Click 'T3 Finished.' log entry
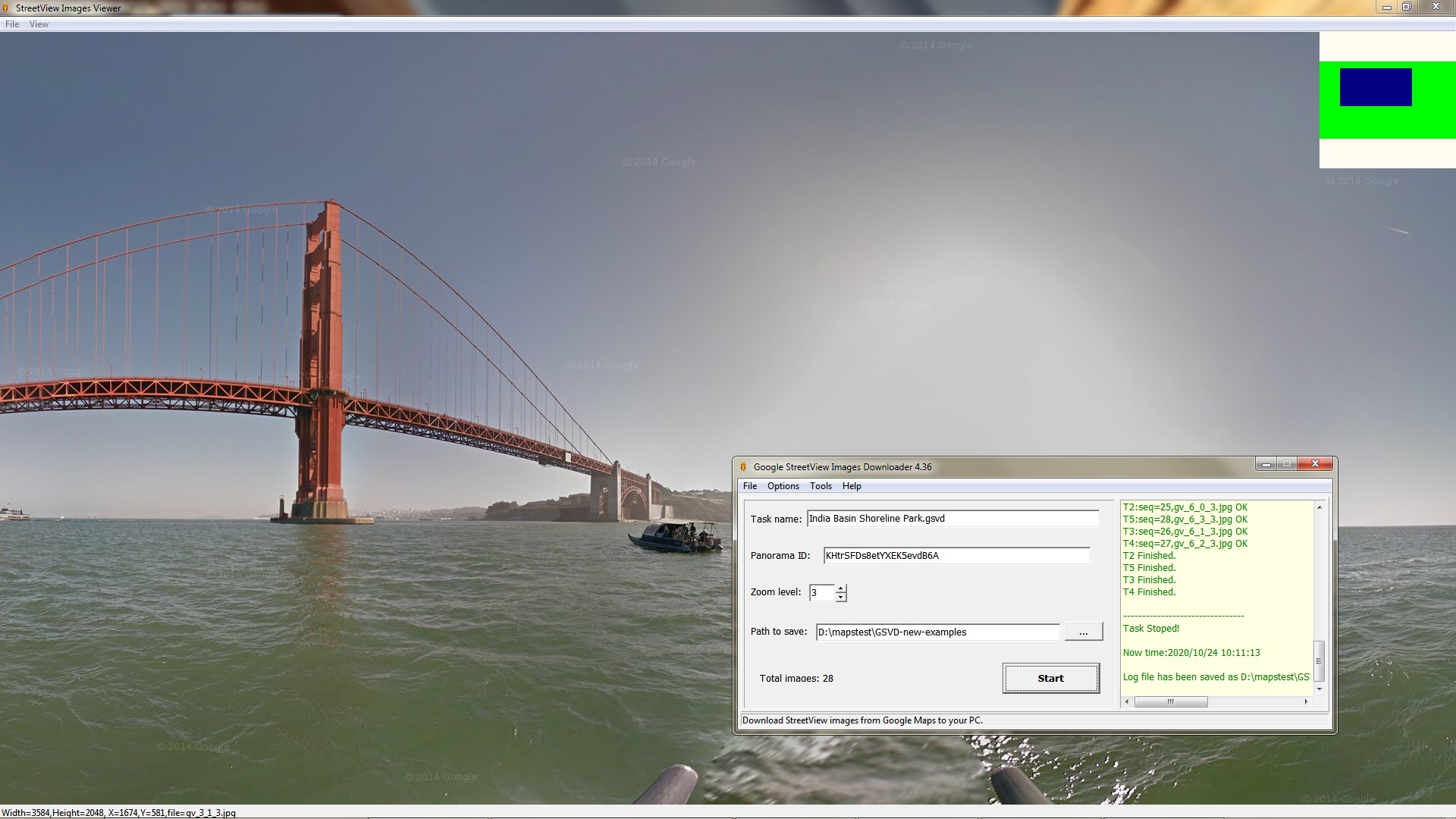The height and width of the screenshot is (819, 1456). coord(1149,580)
